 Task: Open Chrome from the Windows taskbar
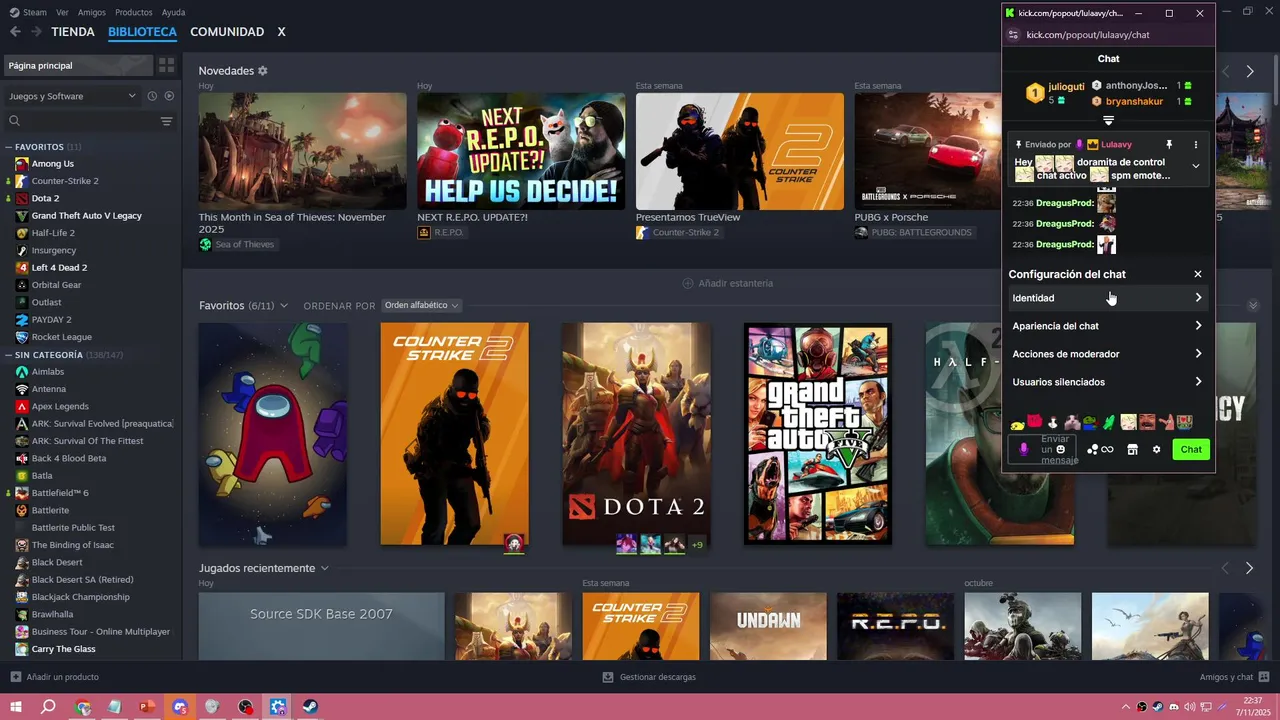click(x=82, y=707)
